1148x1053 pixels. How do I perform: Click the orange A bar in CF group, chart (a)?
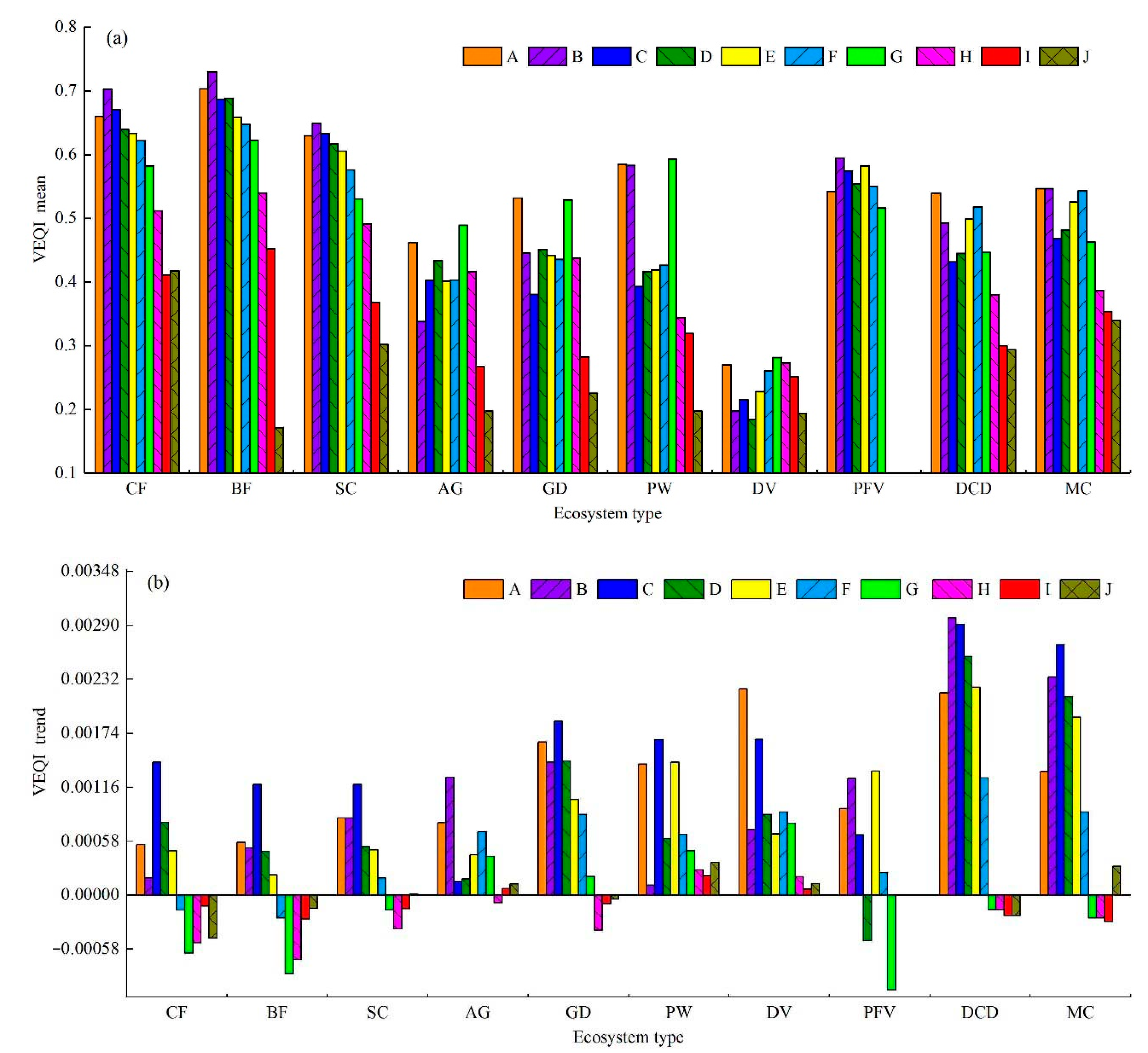click(x=99, y=294)
